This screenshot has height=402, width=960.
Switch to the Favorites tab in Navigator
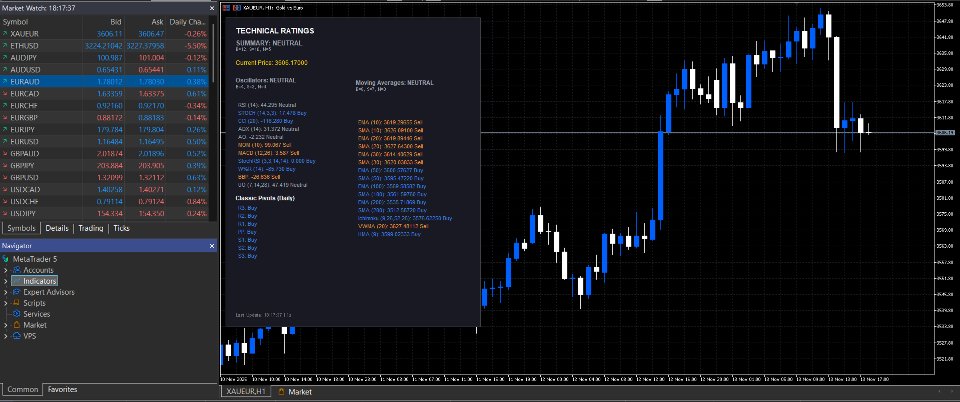[62, 389]
